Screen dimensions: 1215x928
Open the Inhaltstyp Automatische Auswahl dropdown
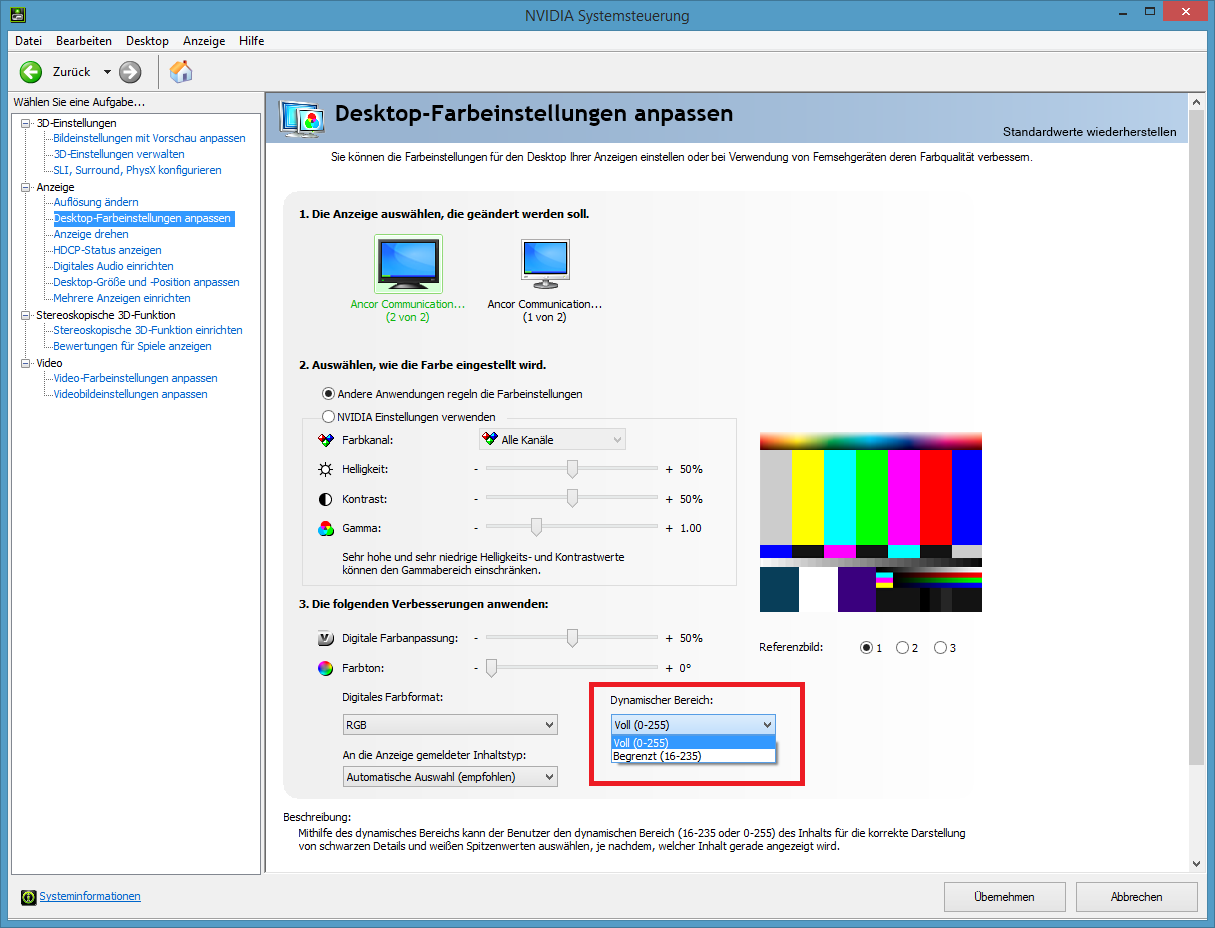(450, 776)
